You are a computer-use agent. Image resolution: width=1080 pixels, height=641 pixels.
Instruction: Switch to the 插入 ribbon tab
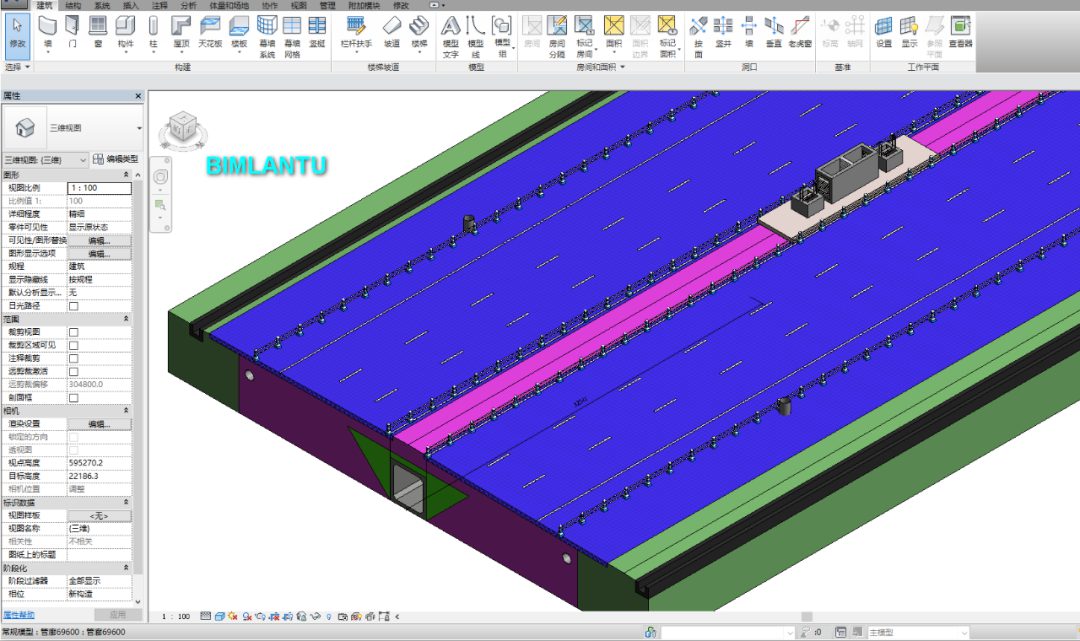[130, 6]
